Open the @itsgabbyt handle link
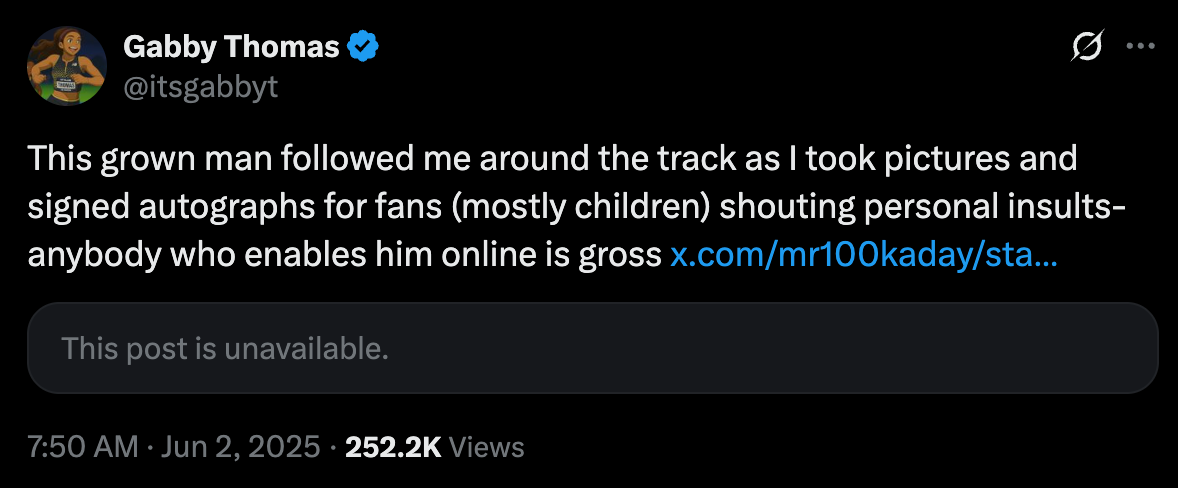 coord(200,88)
